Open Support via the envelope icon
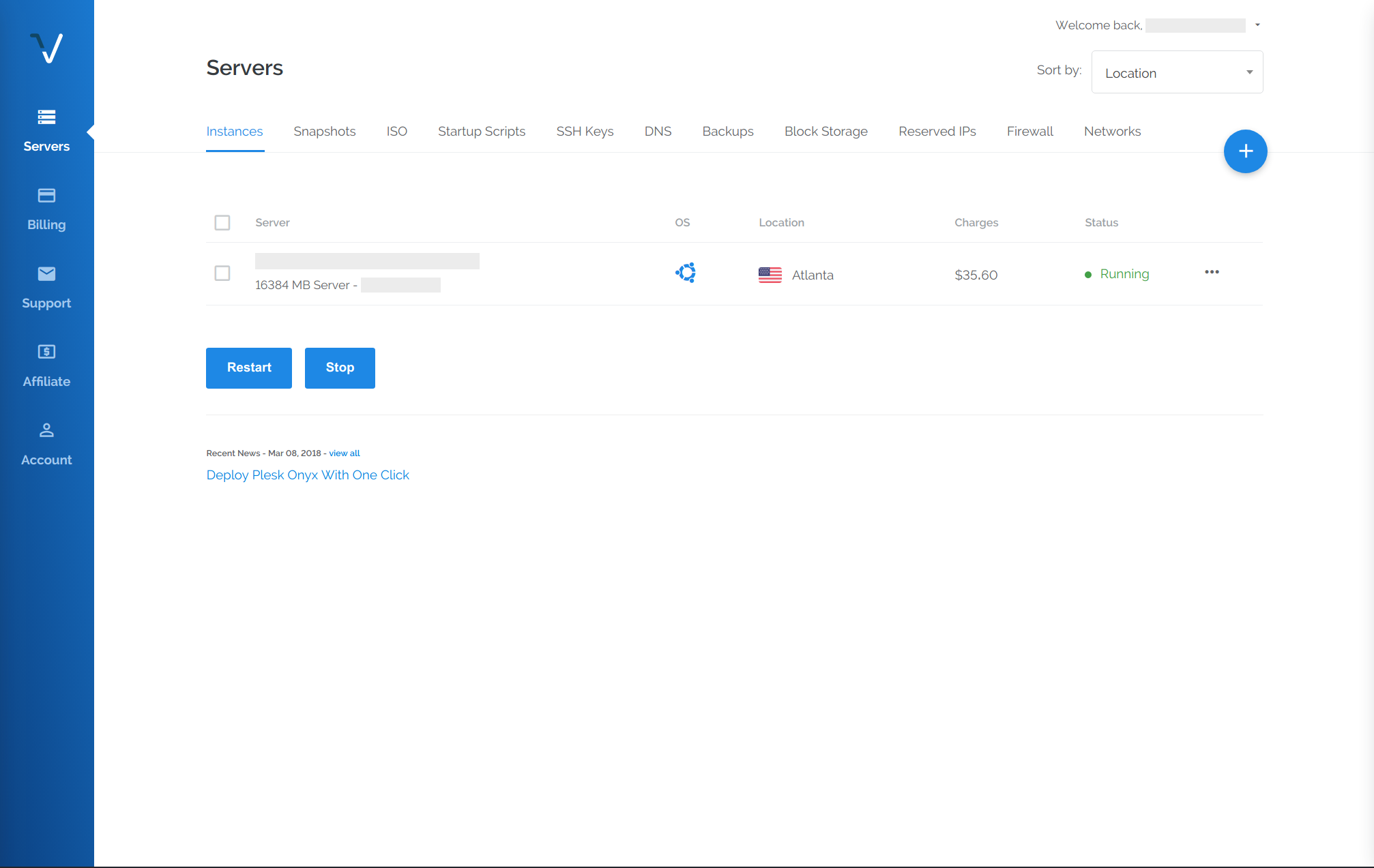Image resolution: width=1374 pixels, height=868 pixels. click(46, 274)
